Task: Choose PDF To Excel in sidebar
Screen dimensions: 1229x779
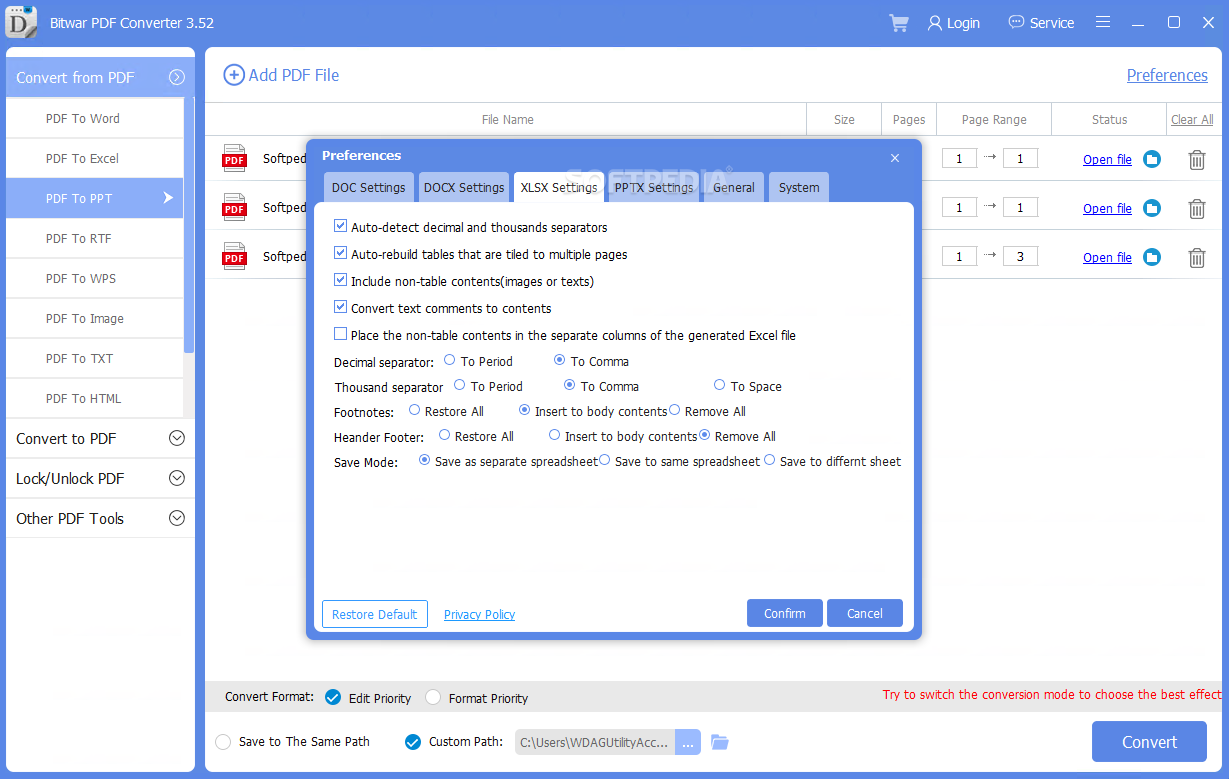Action: (94, 158)
